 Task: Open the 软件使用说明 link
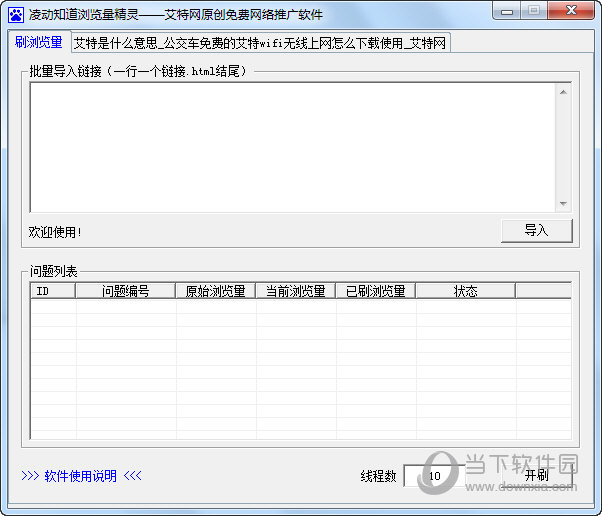point(81,476)
